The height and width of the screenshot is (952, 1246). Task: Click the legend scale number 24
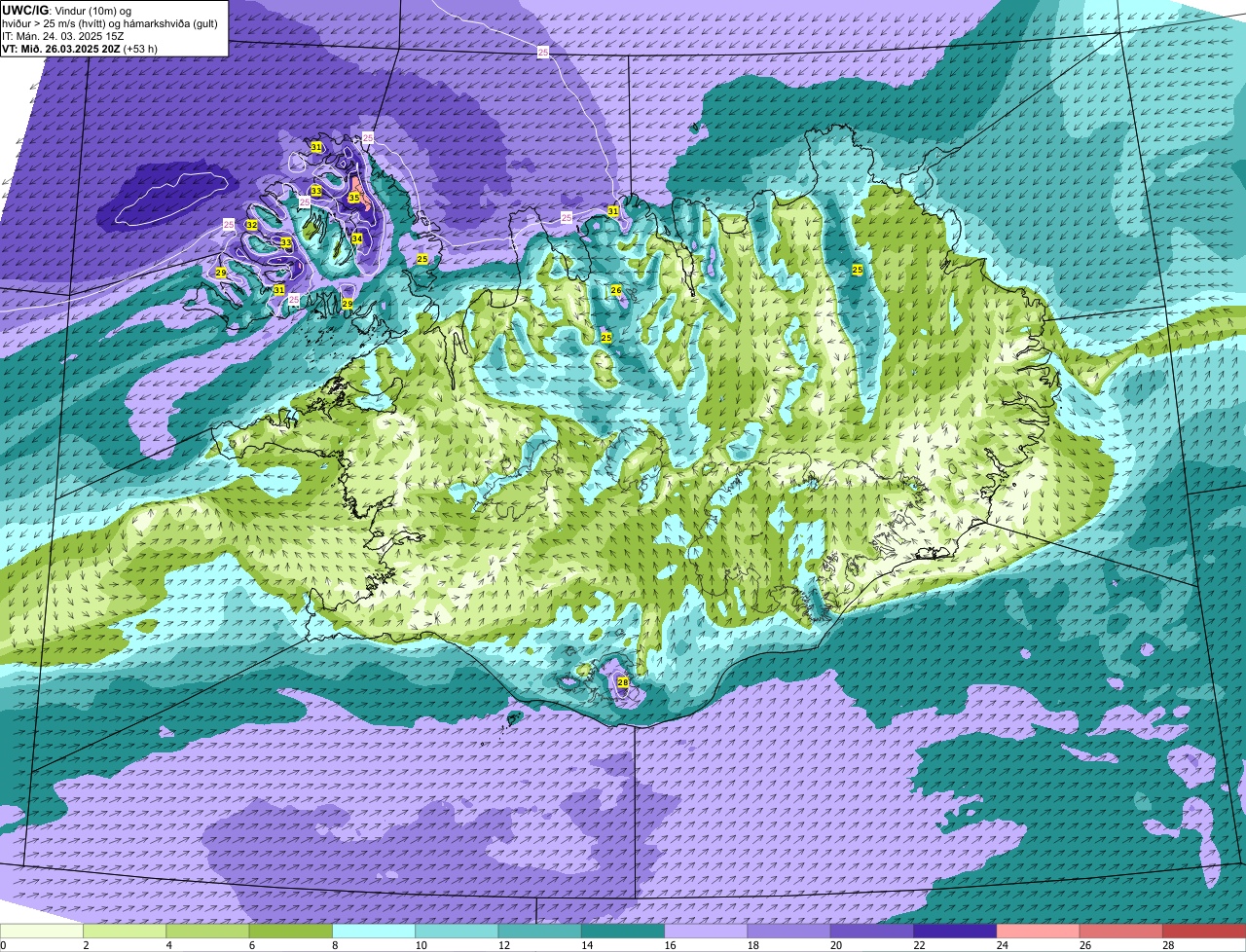tap(1002, 945)
